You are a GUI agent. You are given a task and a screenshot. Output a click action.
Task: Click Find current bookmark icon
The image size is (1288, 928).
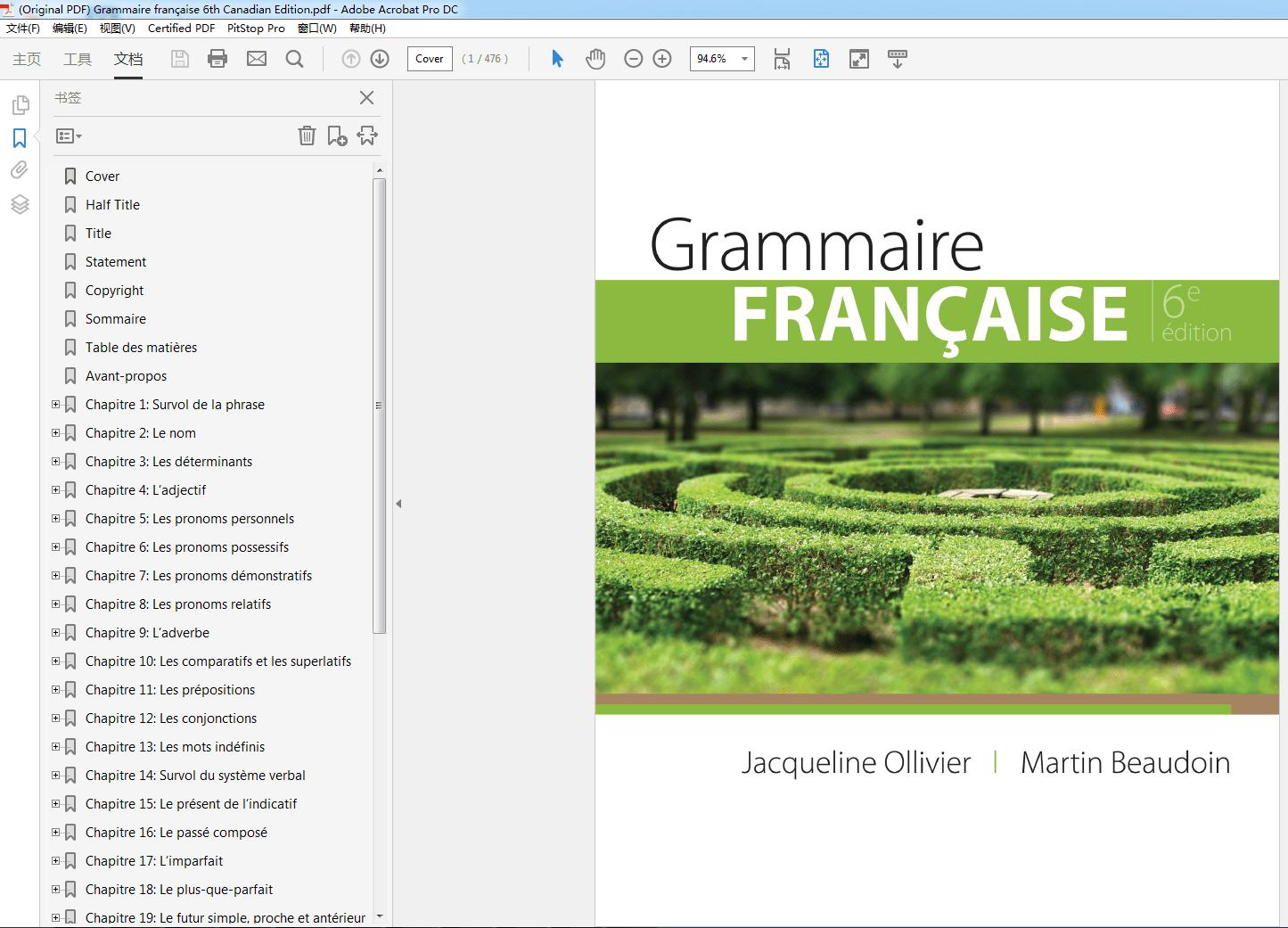[x=367, y=136]
